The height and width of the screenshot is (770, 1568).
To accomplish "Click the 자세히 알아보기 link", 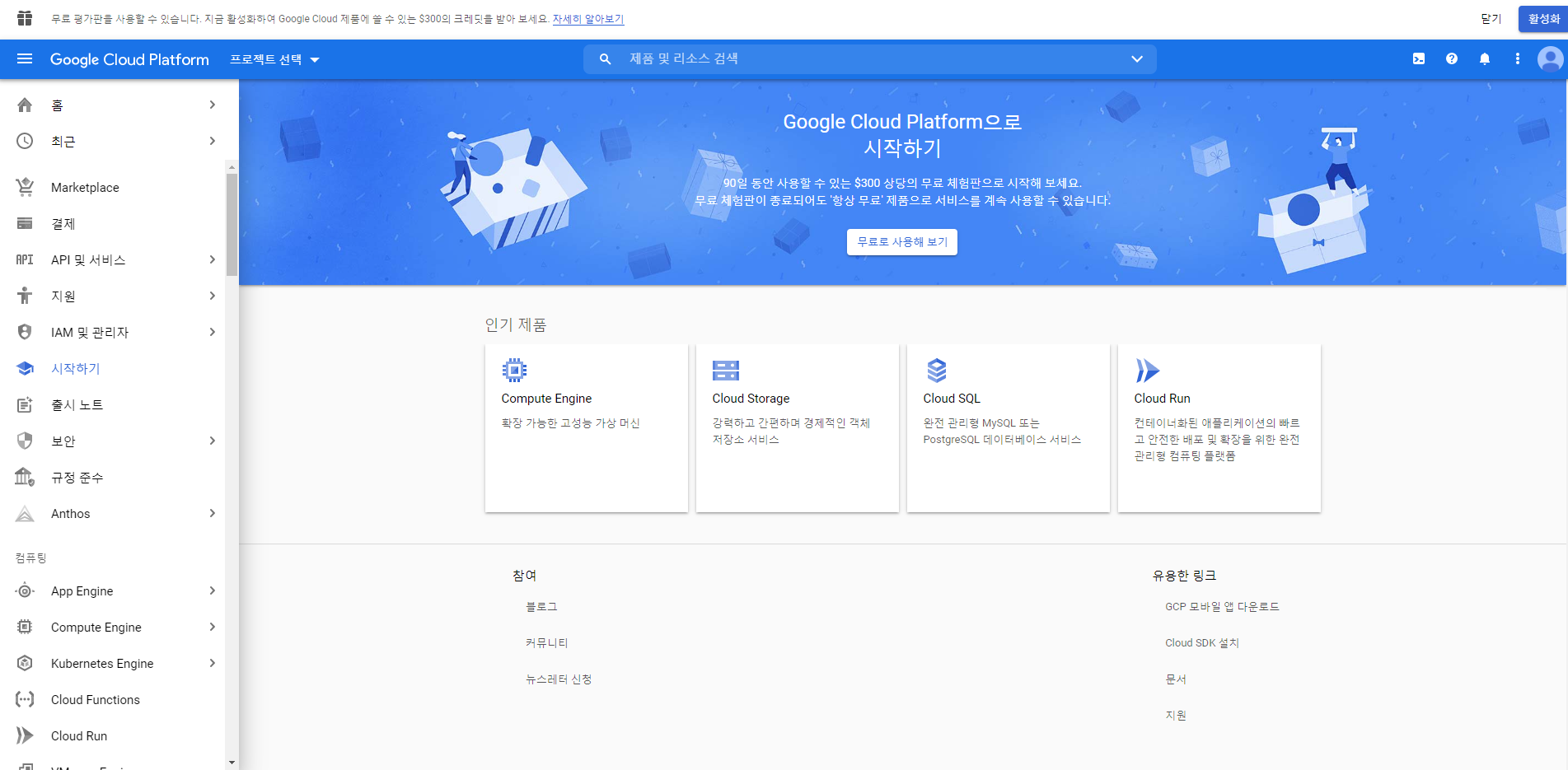I will [x=588, y=19].
